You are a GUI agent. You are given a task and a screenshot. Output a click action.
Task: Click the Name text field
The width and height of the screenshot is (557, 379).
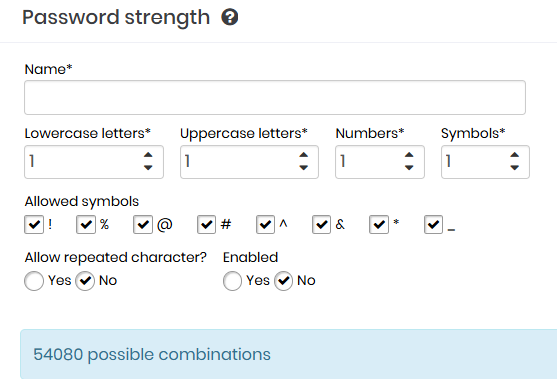click(x=275, y=97)
